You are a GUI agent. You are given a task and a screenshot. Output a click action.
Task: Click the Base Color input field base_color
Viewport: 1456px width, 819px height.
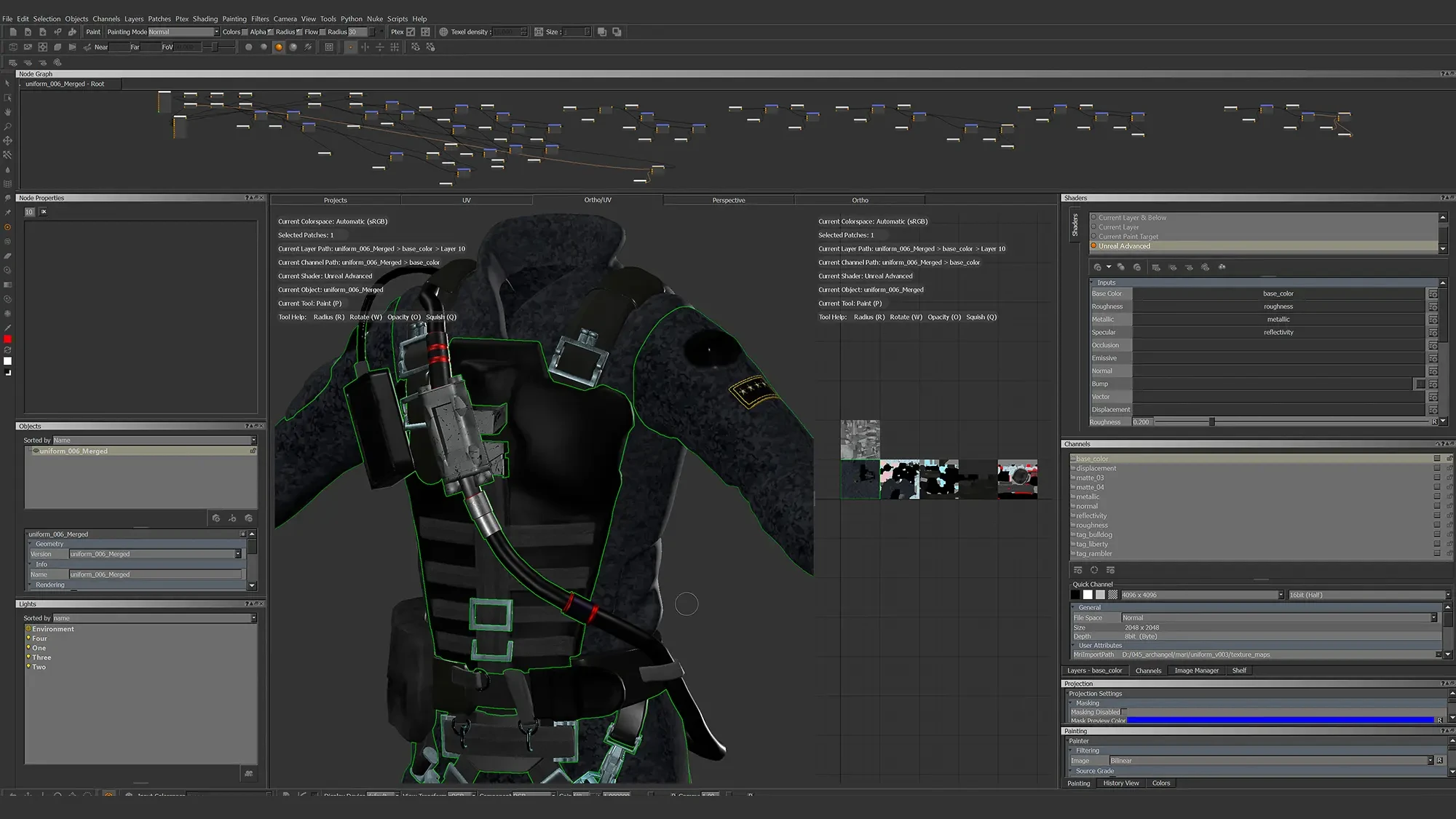[1278, 294]
